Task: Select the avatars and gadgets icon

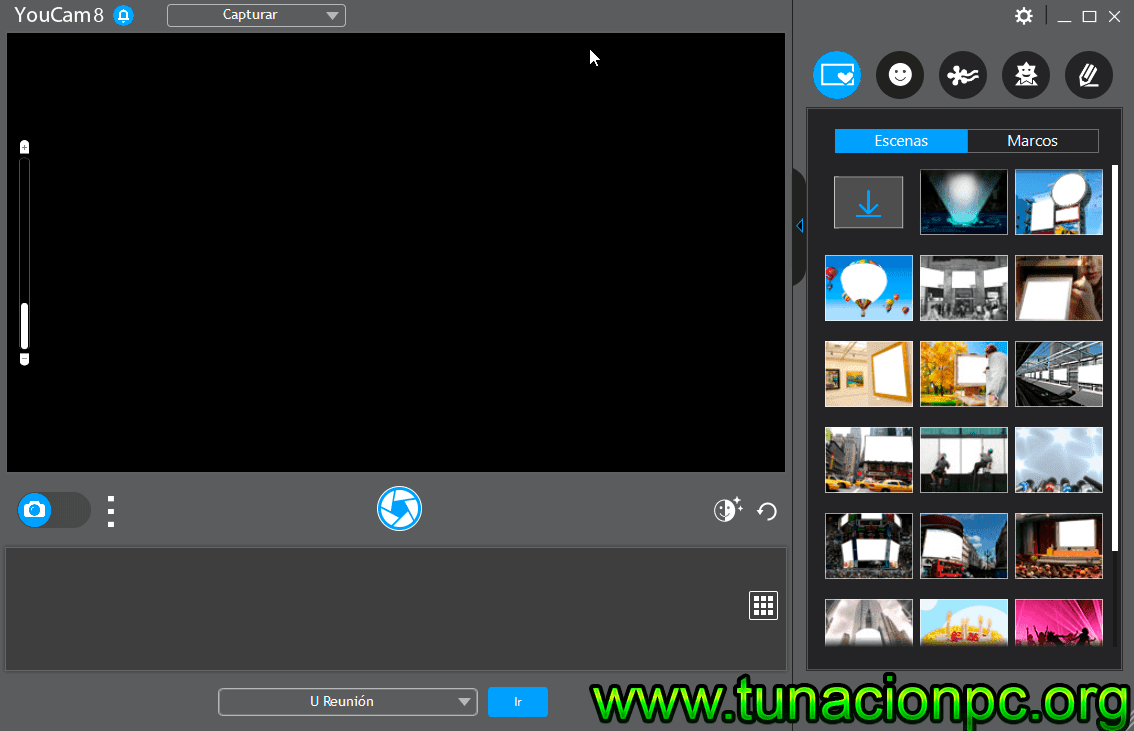Action: point(1026,75)
